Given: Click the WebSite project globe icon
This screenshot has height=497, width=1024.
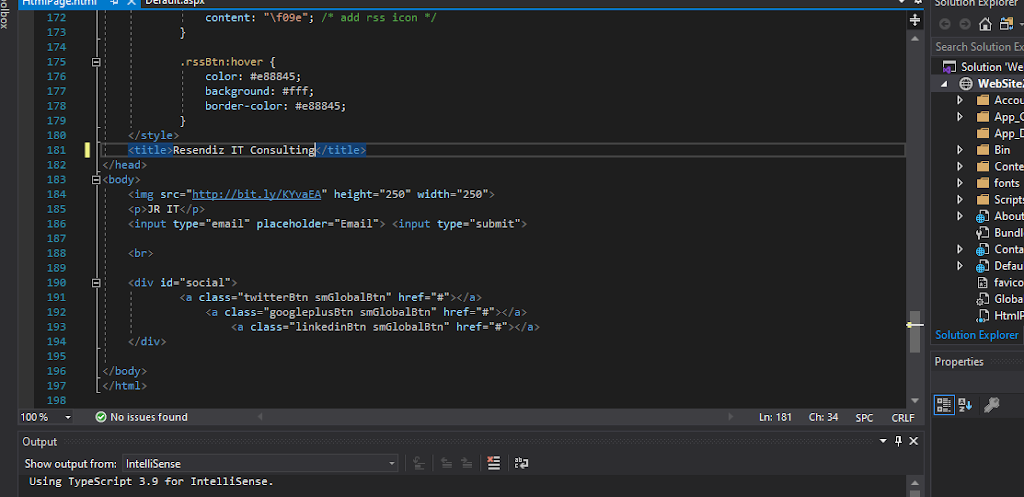Looking at the screenshot, I should [966, 84].
